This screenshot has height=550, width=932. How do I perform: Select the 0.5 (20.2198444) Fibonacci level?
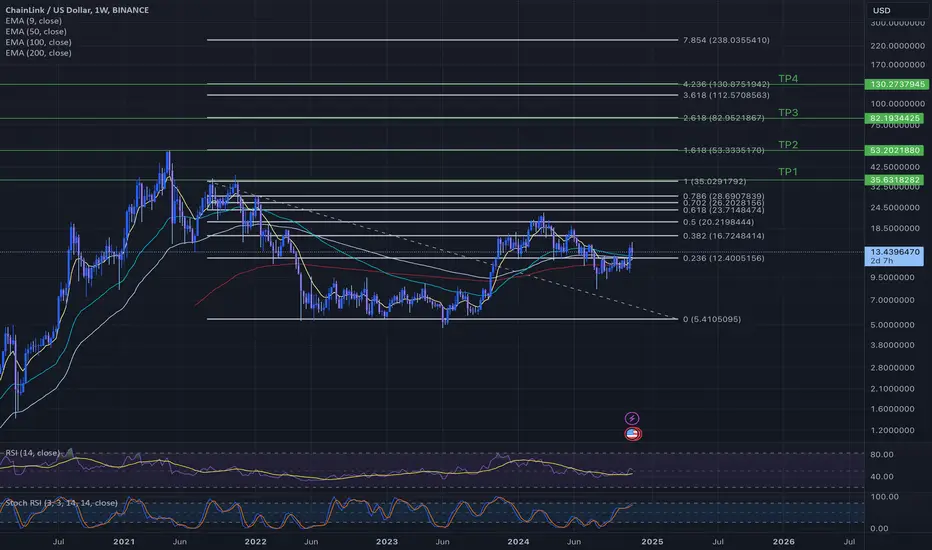(x=718, y=222)
